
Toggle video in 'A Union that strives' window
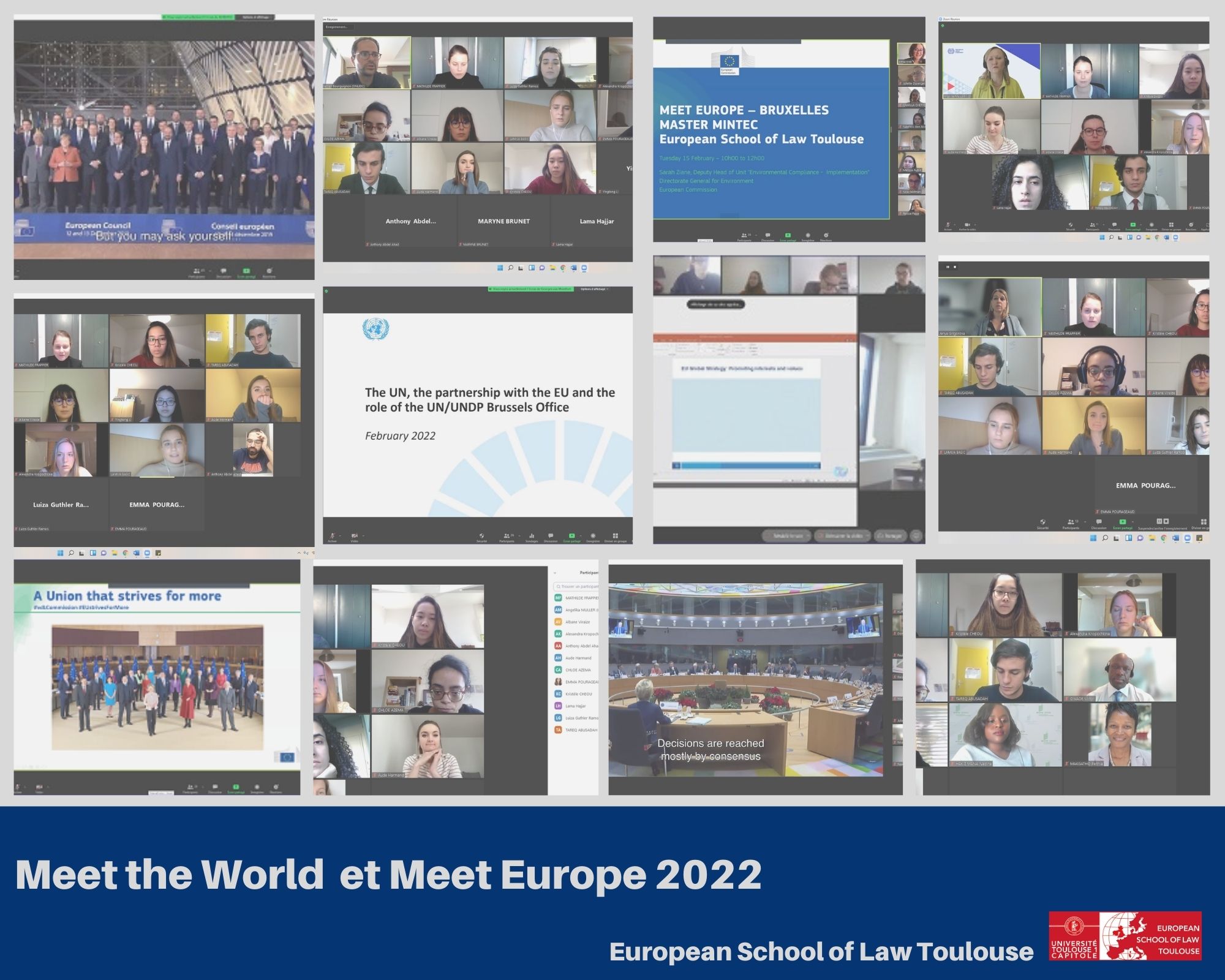(39, 788)
